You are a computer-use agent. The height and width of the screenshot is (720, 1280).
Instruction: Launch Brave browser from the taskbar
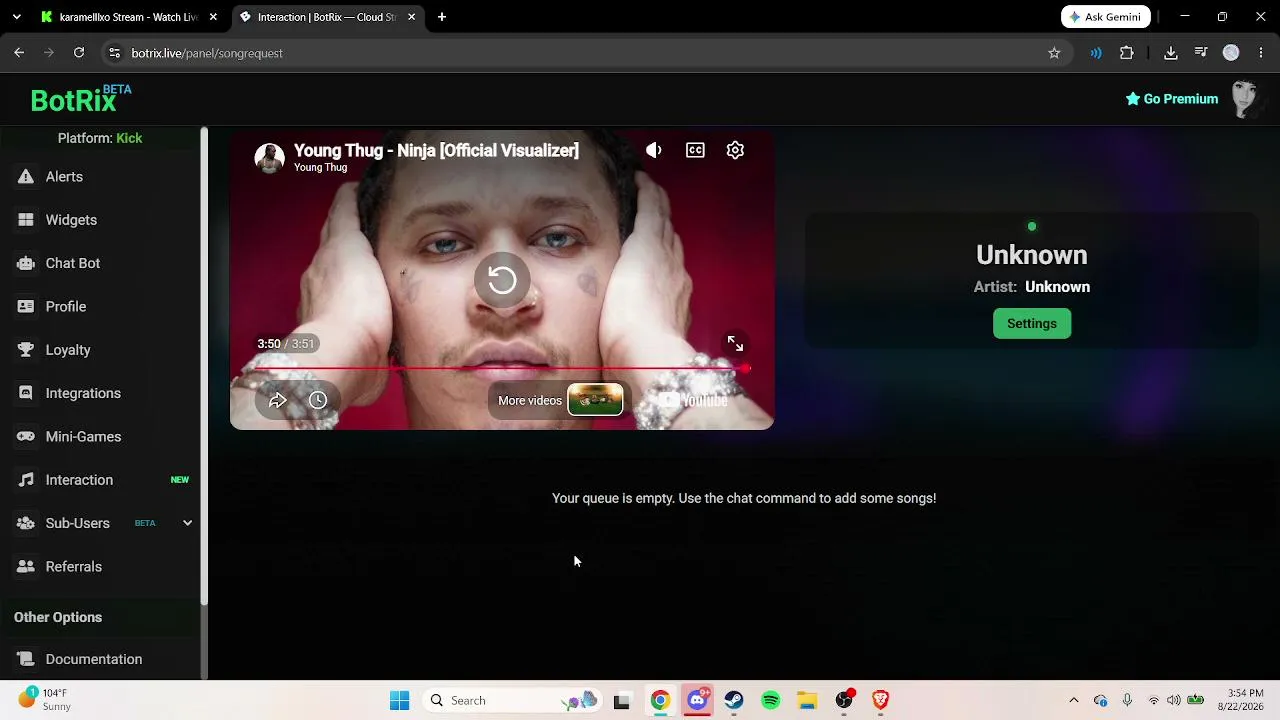click(881, 701)
